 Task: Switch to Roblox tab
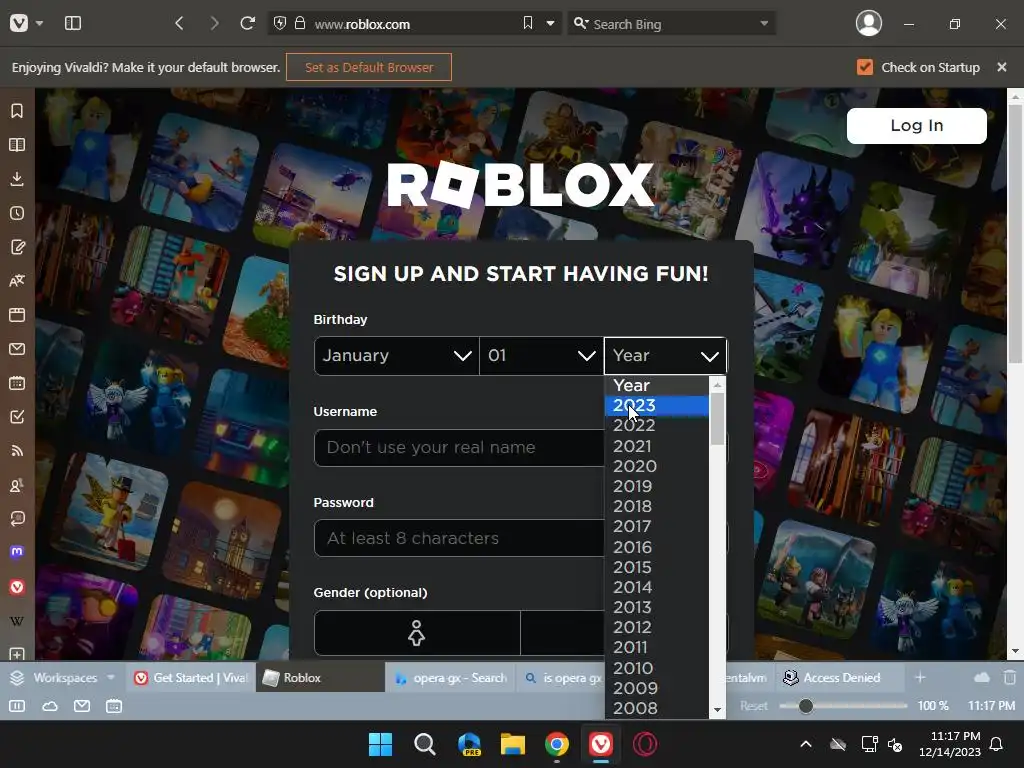coord(320,678)
